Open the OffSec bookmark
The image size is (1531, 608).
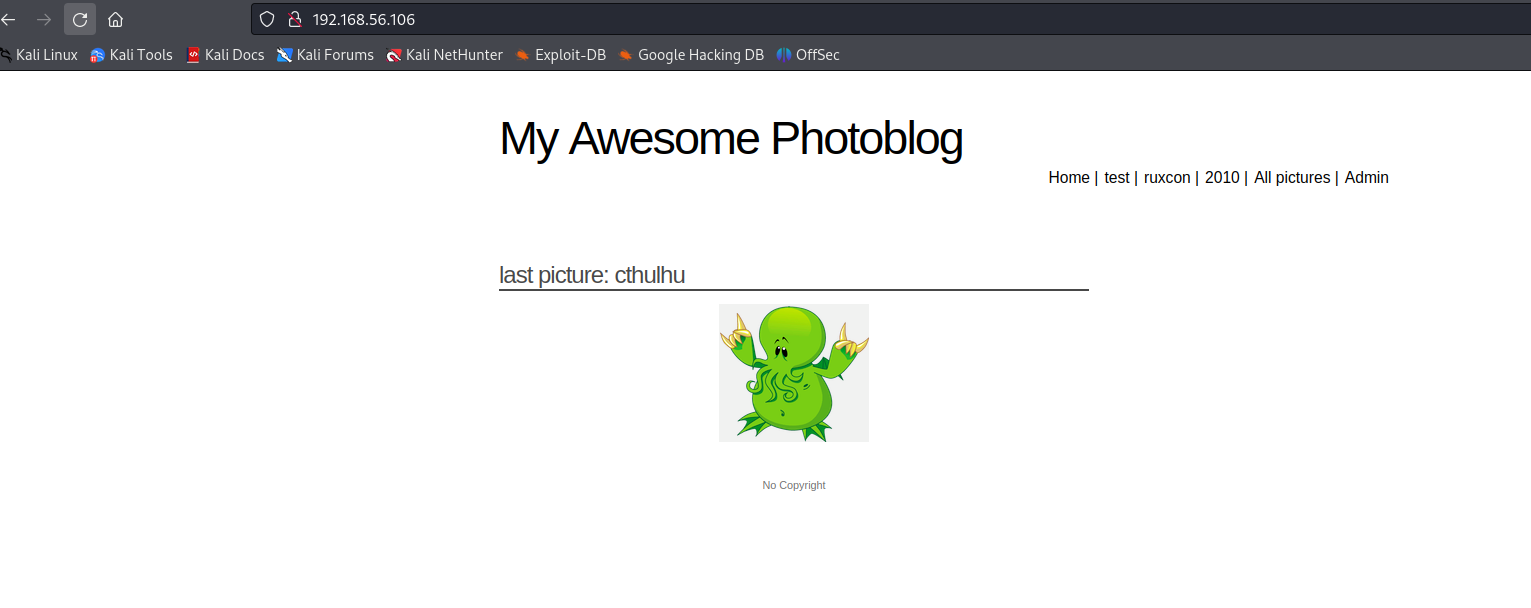(808, 55)
